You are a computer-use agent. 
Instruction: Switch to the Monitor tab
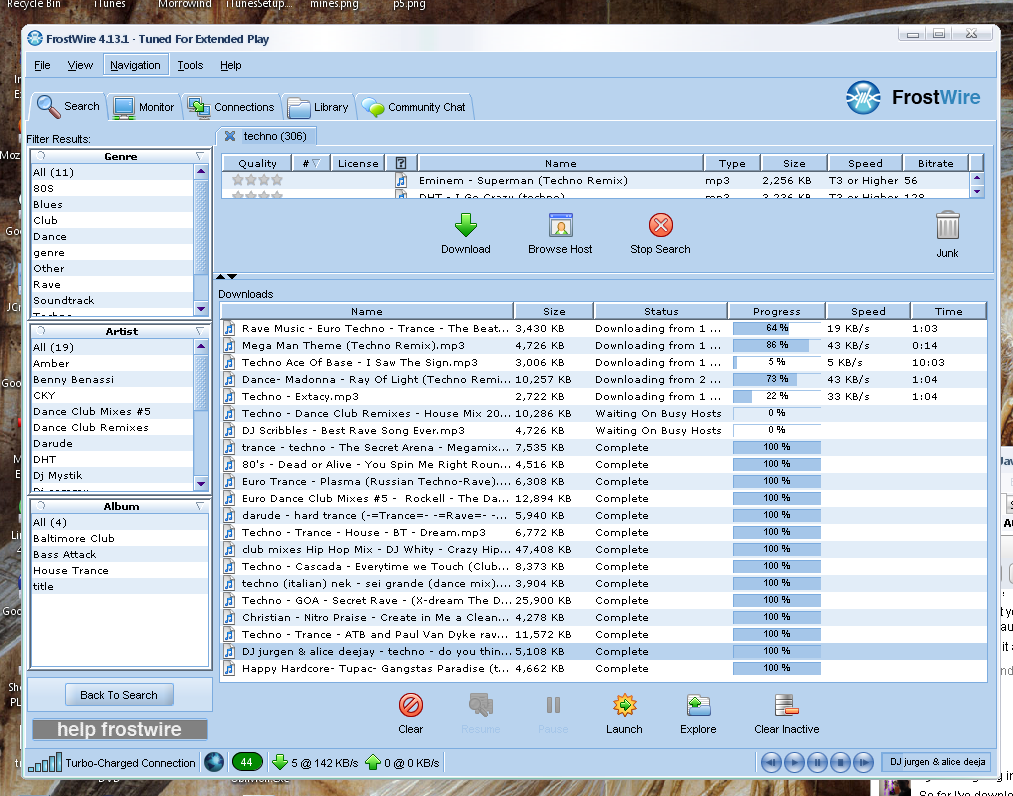pyautogui.click(x=143, y=107)
